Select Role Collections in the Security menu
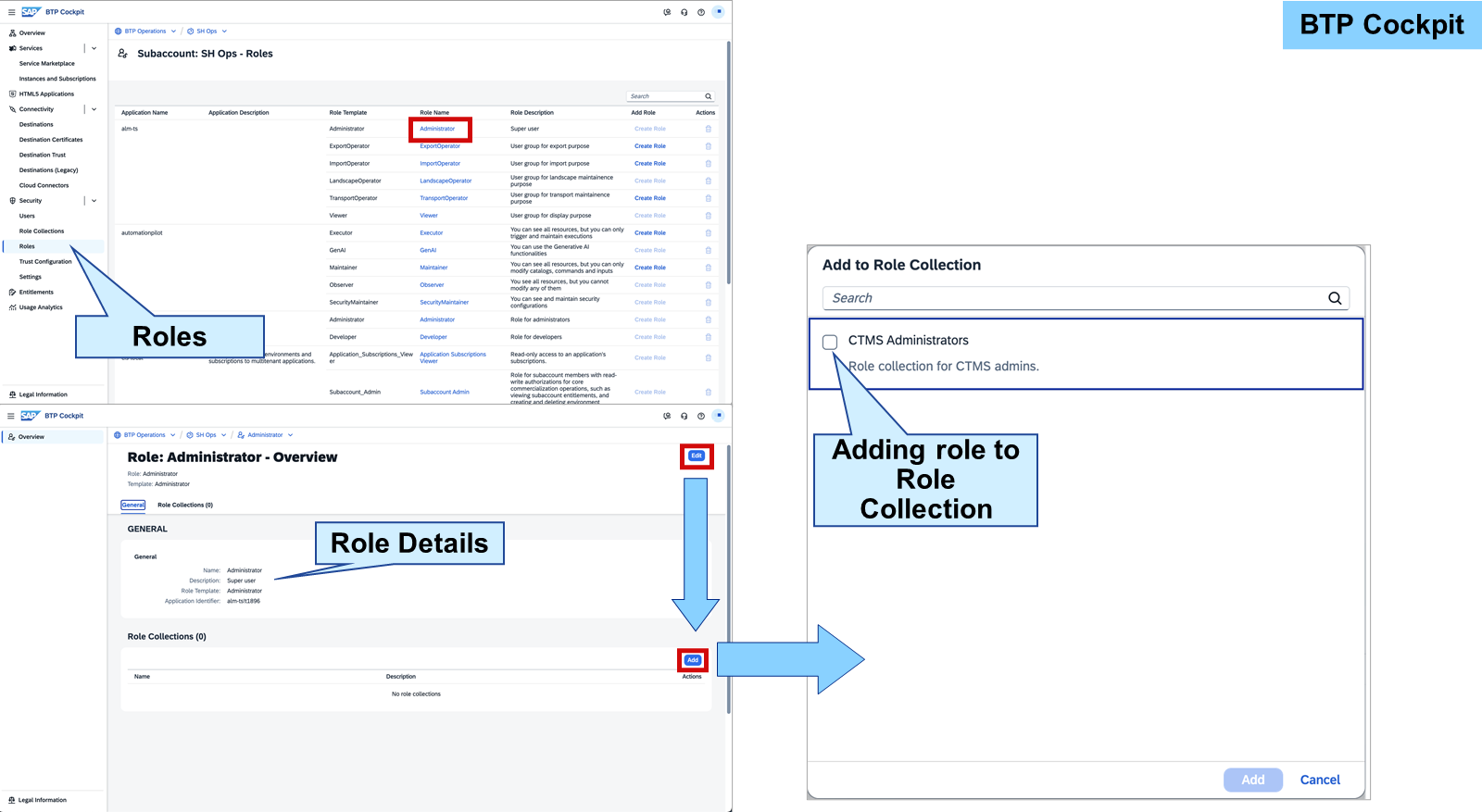Viewport: 1482px width, 812px height. pyautogui.click(x=42, y=231)
